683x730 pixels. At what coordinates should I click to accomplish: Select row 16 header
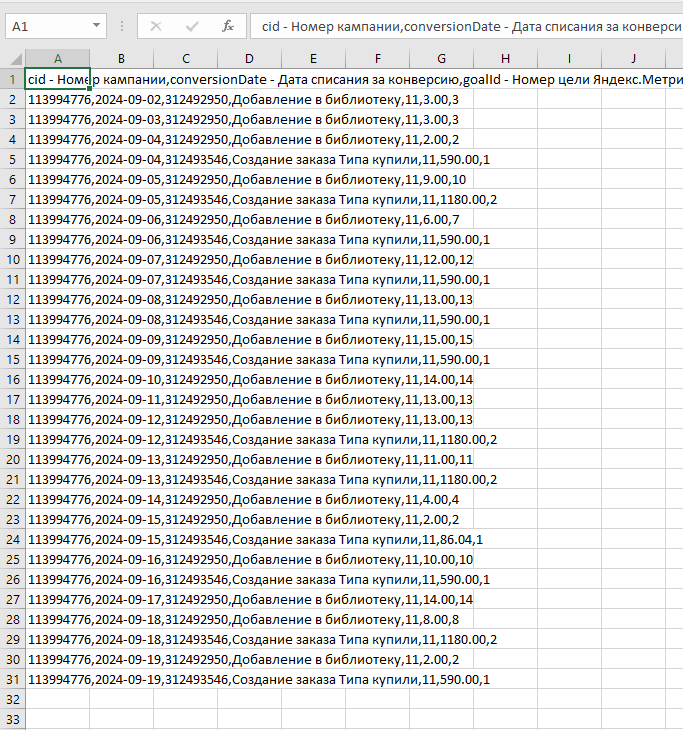pos(12,379)
